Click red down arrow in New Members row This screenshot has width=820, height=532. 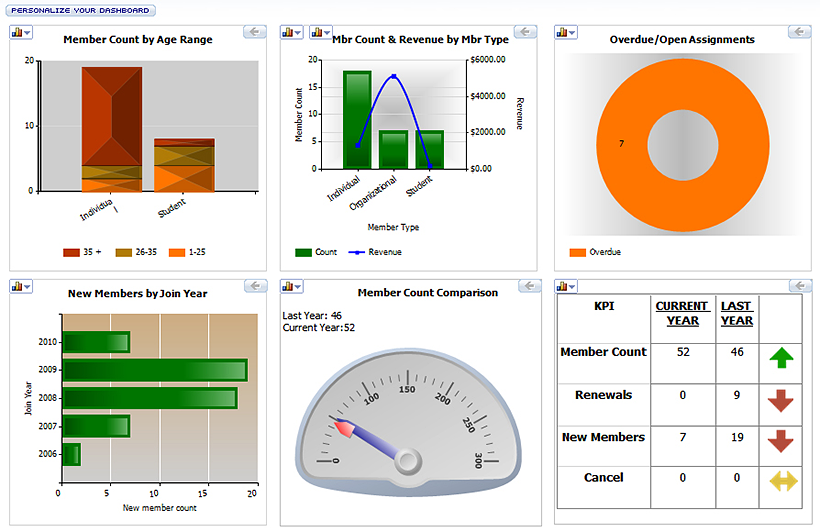point(781,442)
